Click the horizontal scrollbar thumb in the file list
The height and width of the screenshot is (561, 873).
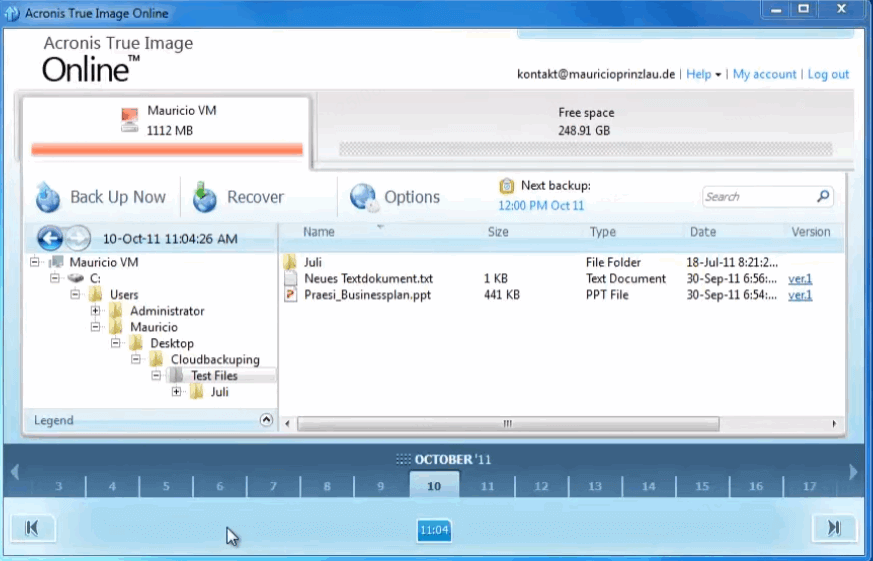tap(508, 424)
